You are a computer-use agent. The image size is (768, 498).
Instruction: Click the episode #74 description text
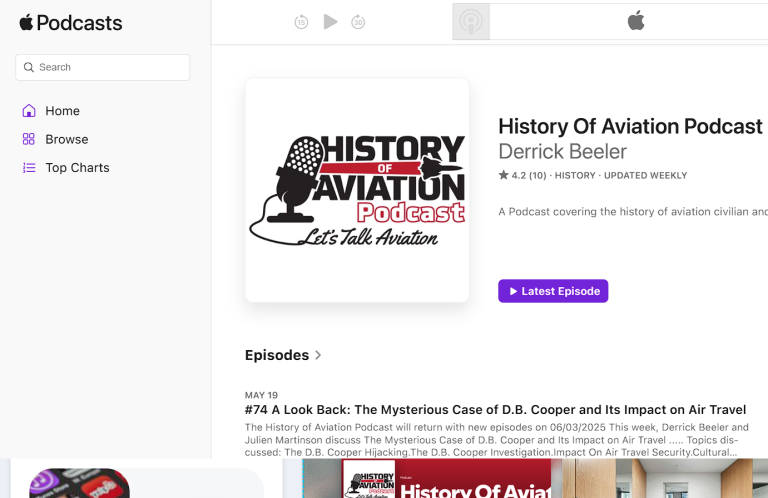click(x=497, y=440)
